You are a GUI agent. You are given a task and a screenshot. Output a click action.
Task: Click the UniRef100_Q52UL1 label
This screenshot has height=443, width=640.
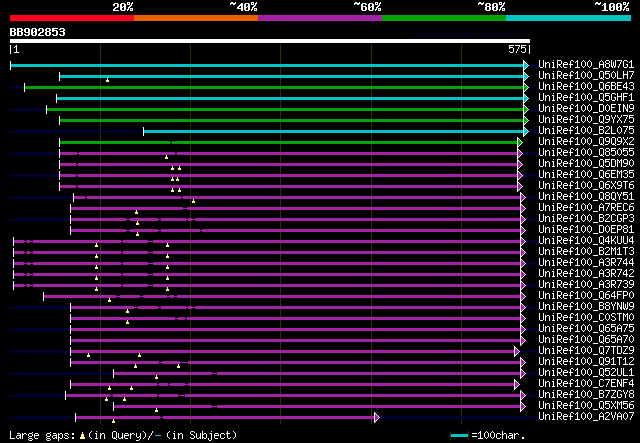point(586,373)
